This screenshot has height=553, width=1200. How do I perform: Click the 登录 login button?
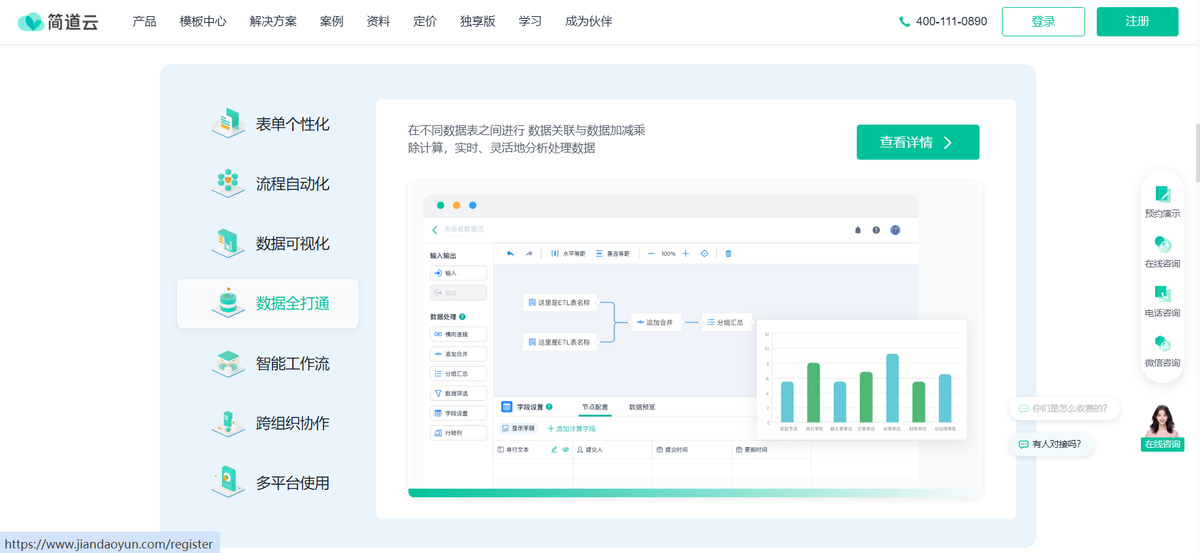(x=1043, y=21)
